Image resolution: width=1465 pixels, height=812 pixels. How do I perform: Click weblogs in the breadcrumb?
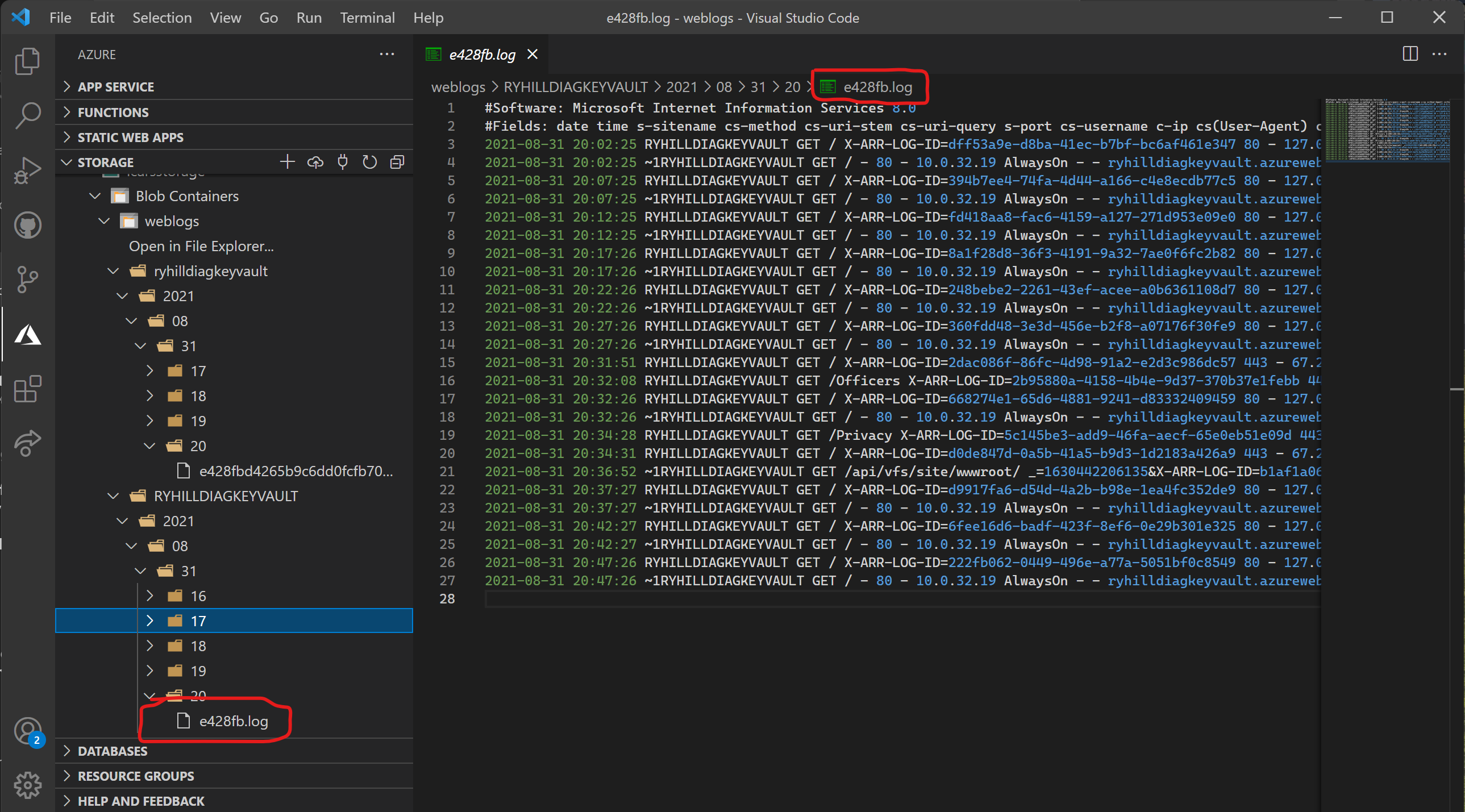coord(459,87)
